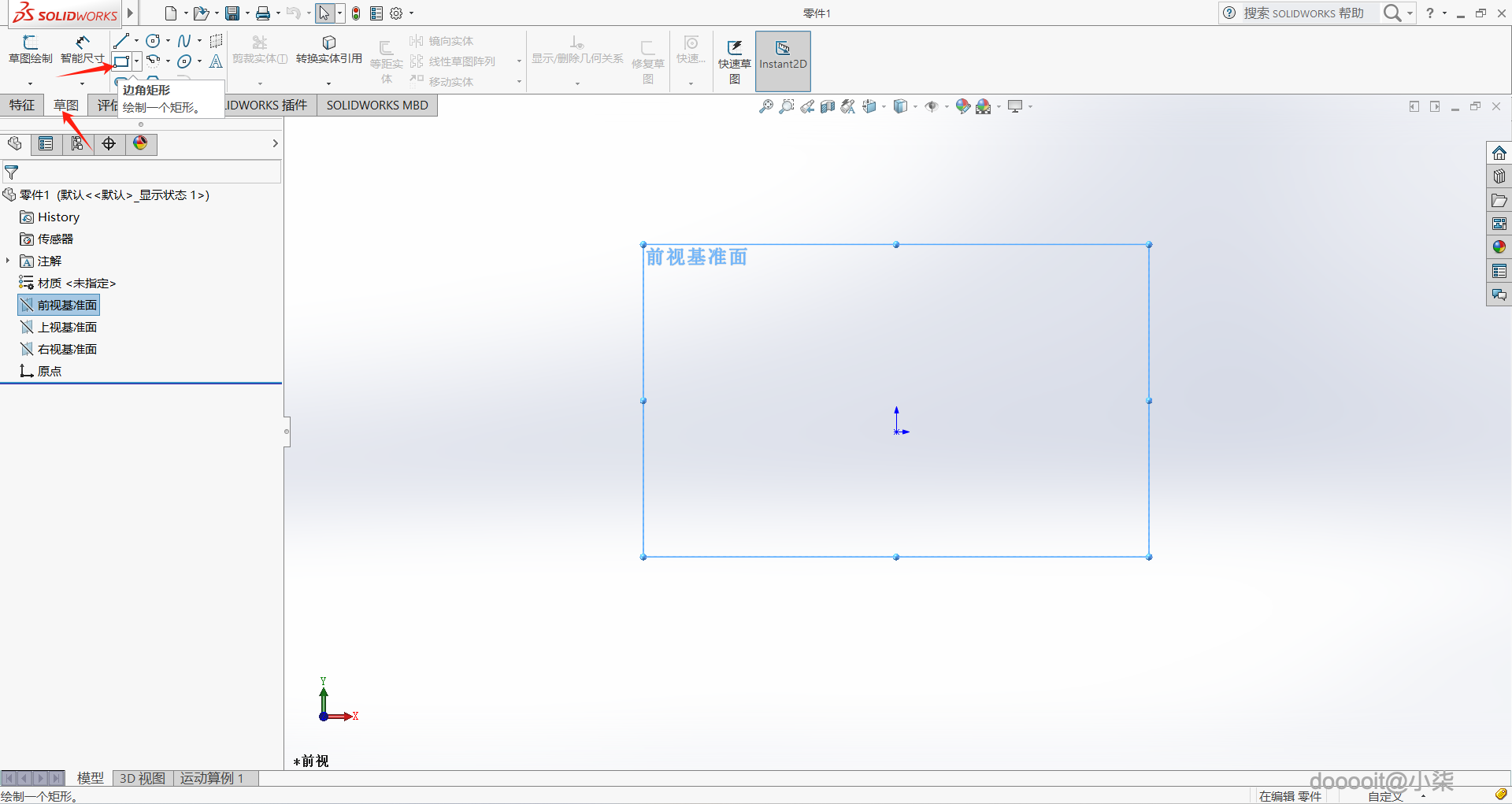Viewport: 1512px width, 804px height.
Task: Open the Spline tool dropdown arrow
Action: (199, 41)
